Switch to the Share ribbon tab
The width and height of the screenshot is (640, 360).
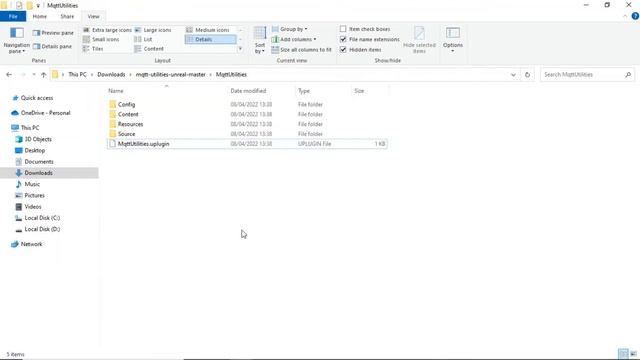coord(67,17)
